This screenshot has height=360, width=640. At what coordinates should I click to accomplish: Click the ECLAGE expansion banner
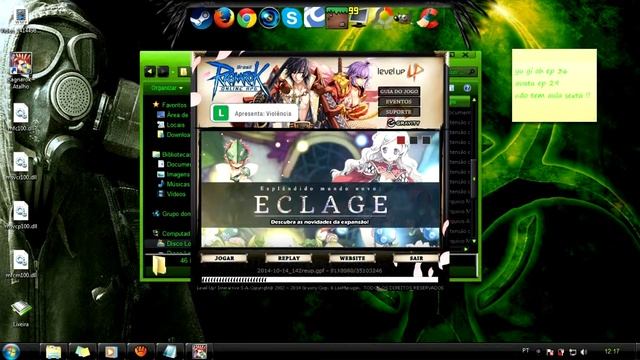320,189
